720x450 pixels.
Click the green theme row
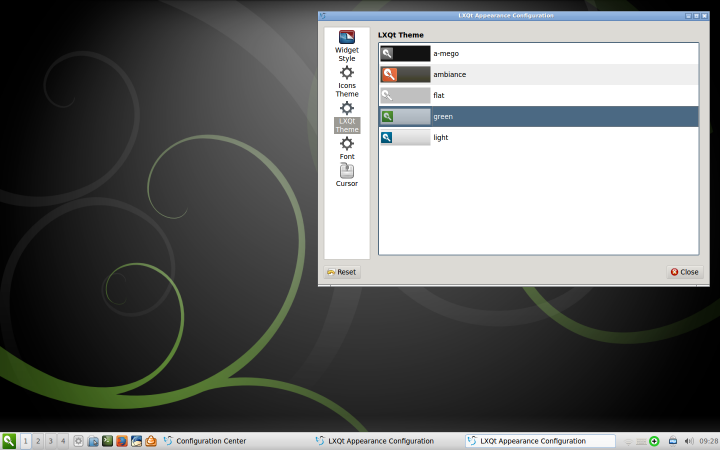pos(539,117)
